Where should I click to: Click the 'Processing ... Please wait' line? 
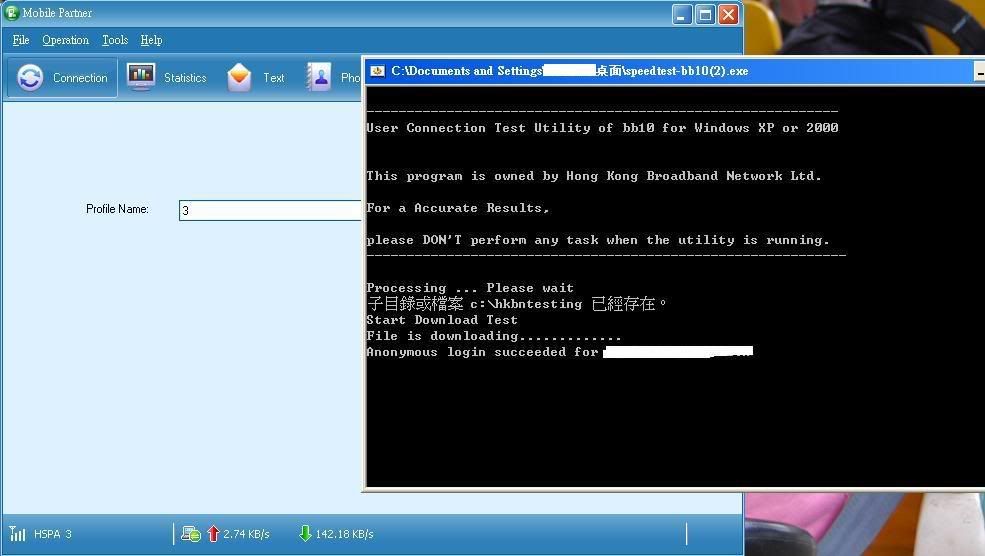[x=470, y=288]
